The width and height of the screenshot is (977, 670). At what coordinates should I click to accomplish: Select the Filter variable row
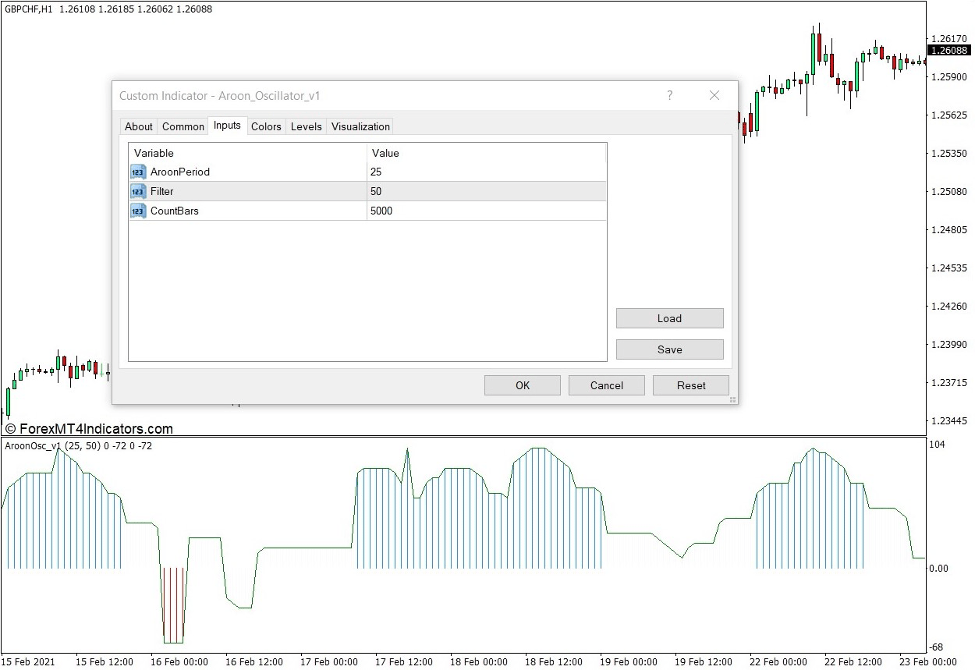point(250,191)
